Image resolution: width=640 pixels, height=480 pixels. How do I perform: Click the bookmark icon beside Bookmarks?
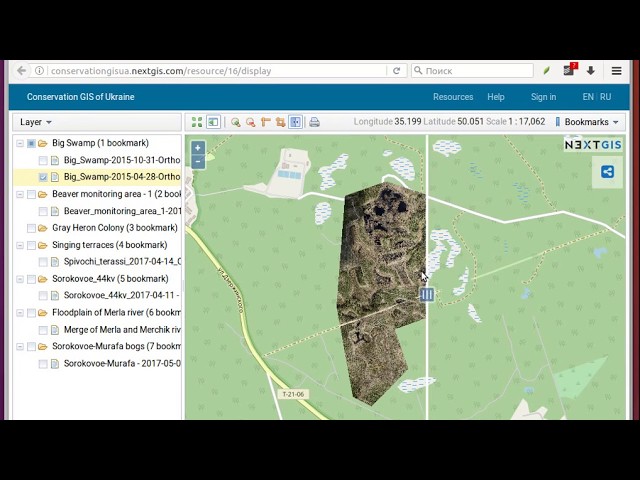click(x=558, y=122)
